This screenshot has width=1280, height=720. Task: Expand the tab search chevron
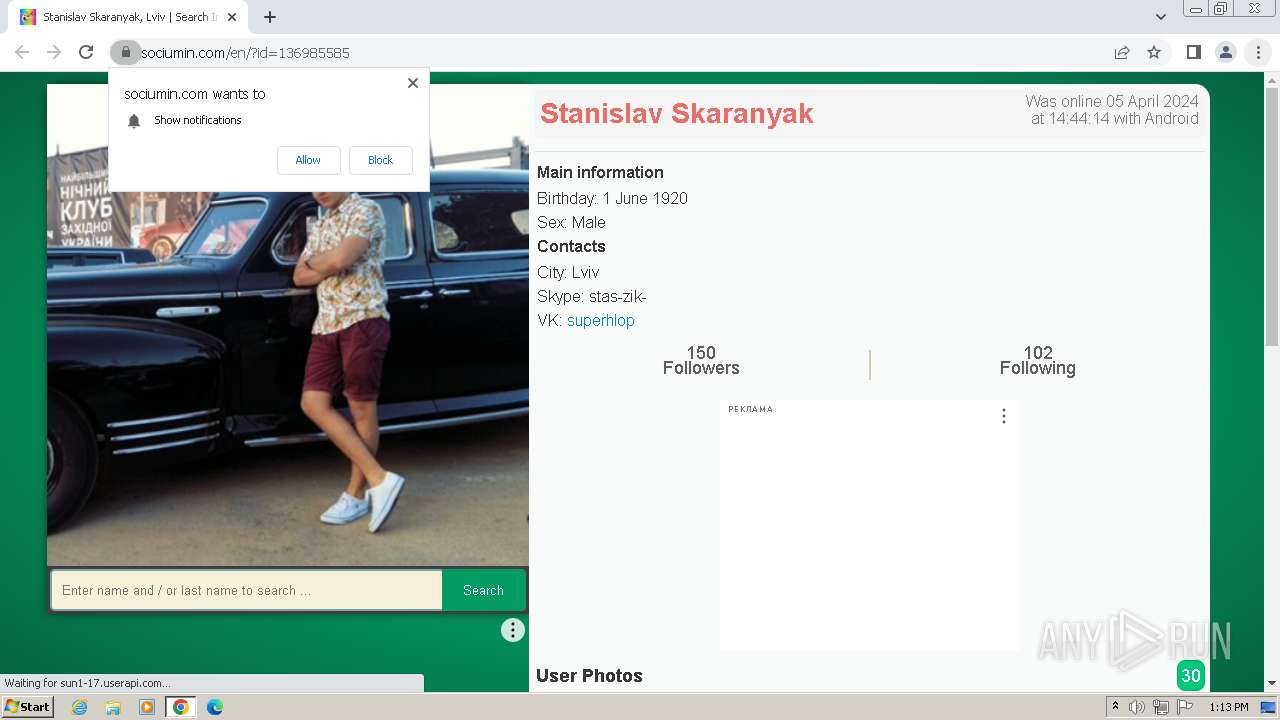tap(1161, 17)
